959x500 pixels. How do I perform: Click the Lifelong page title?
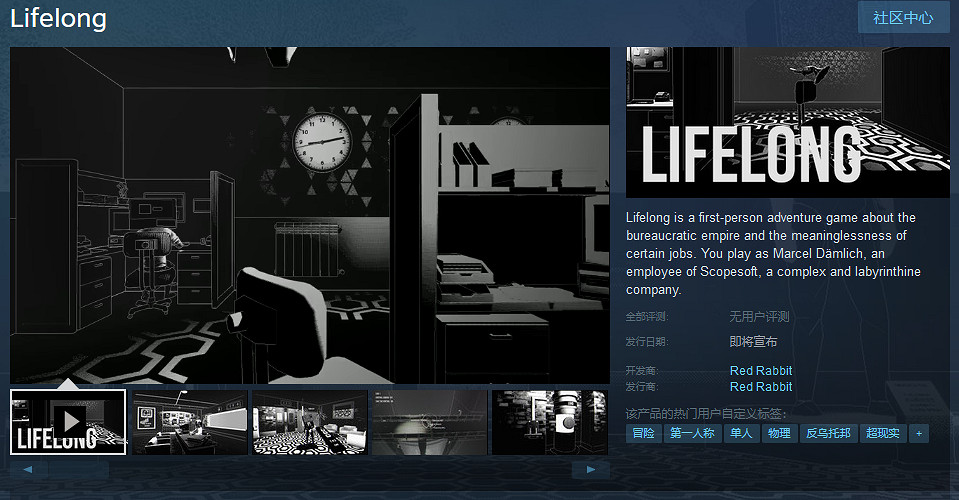point(59,18)
